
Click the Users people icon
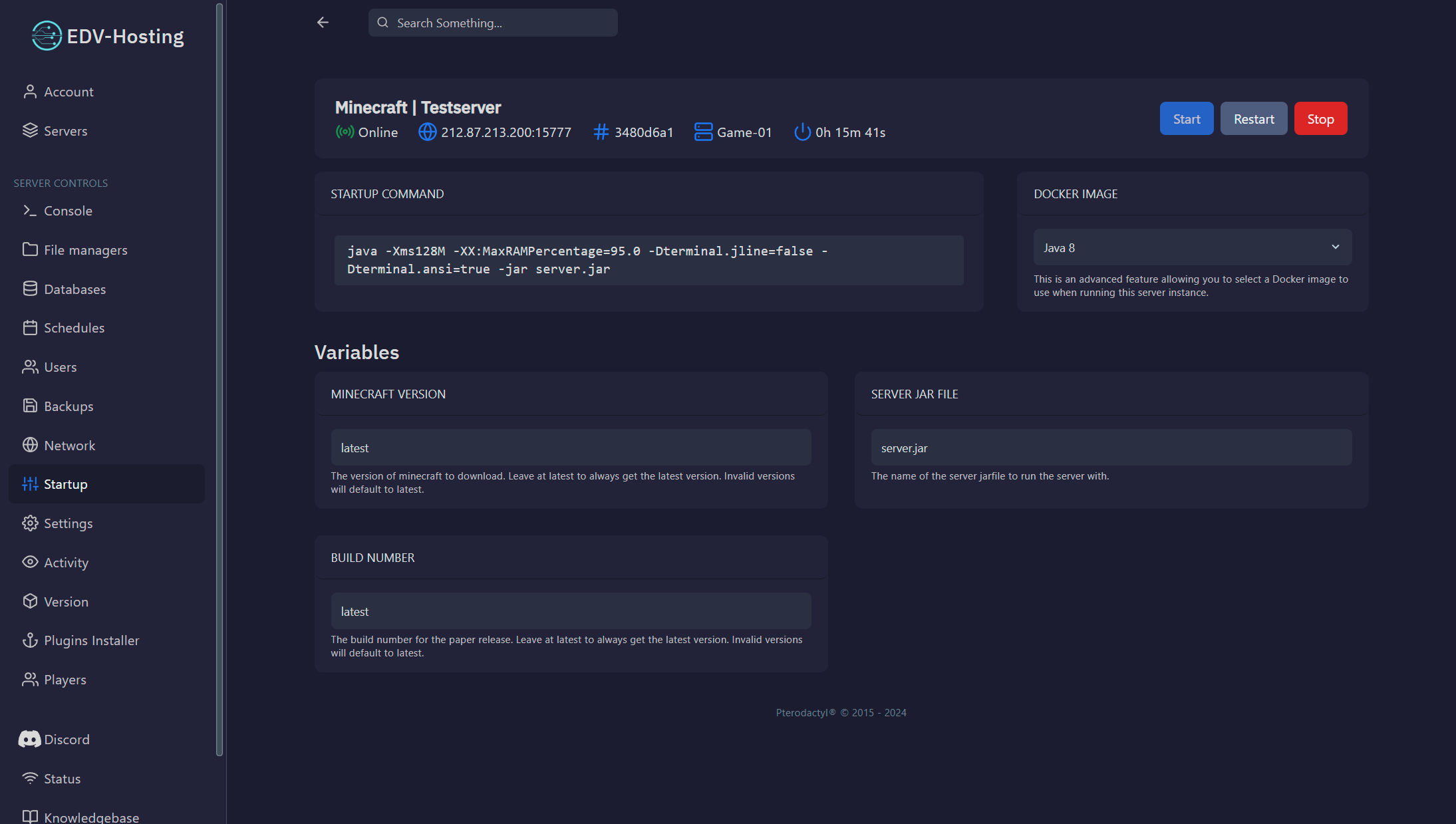click(30, 366)
